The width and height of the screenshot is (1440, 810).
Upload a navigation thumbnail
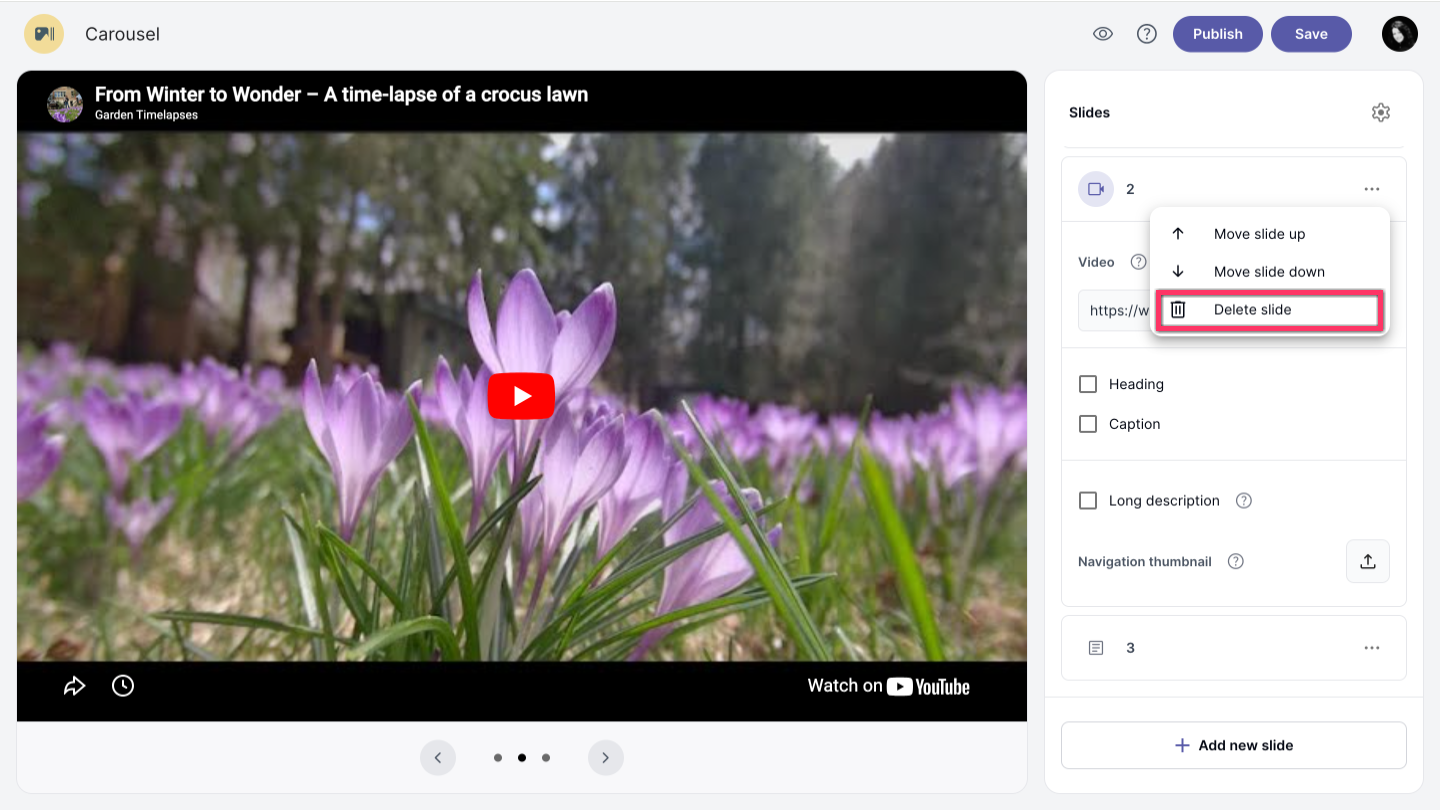point(1367,561)
